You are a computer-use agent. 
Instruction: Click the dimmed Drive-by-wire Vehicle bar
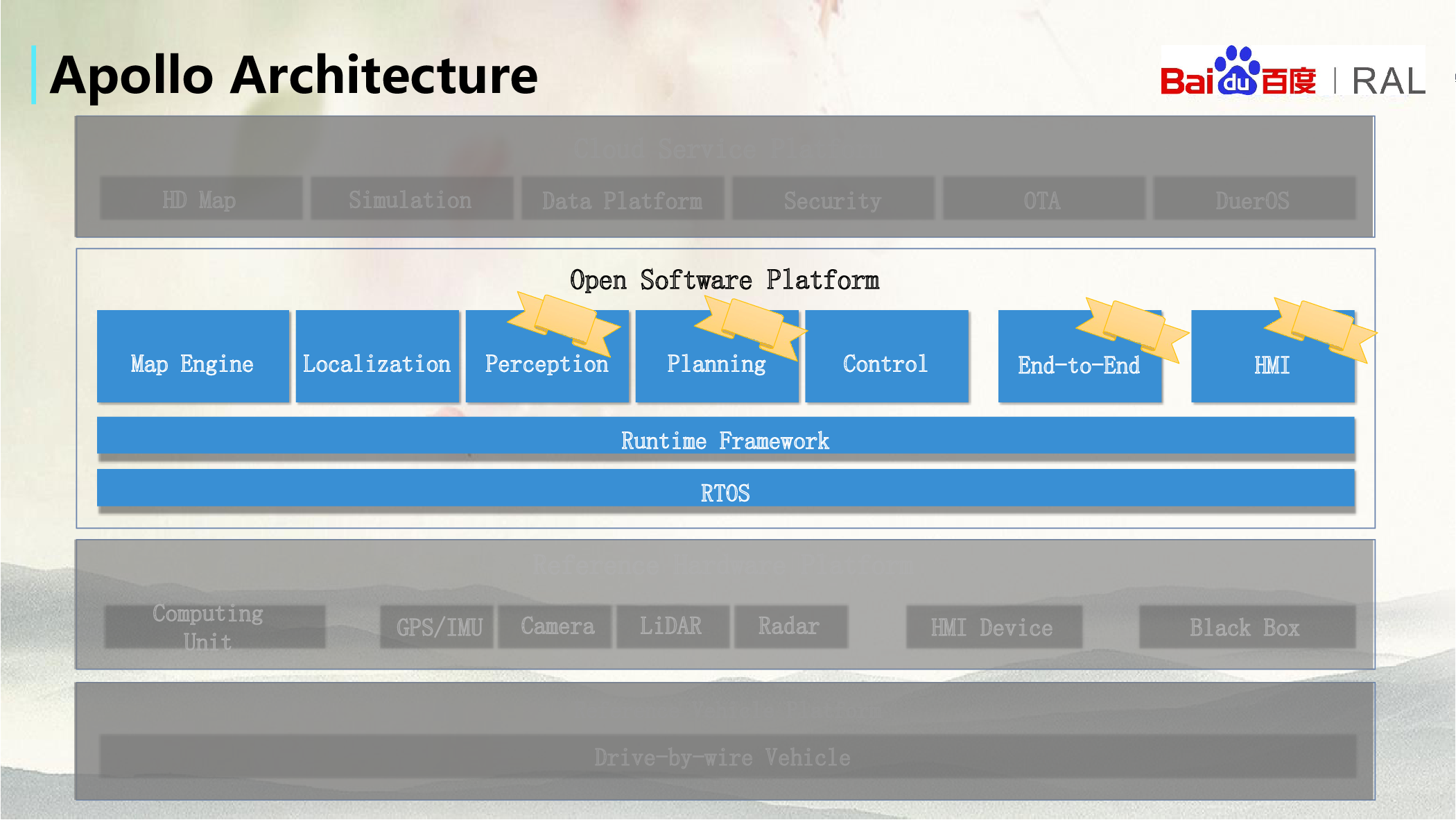(728, 757)
